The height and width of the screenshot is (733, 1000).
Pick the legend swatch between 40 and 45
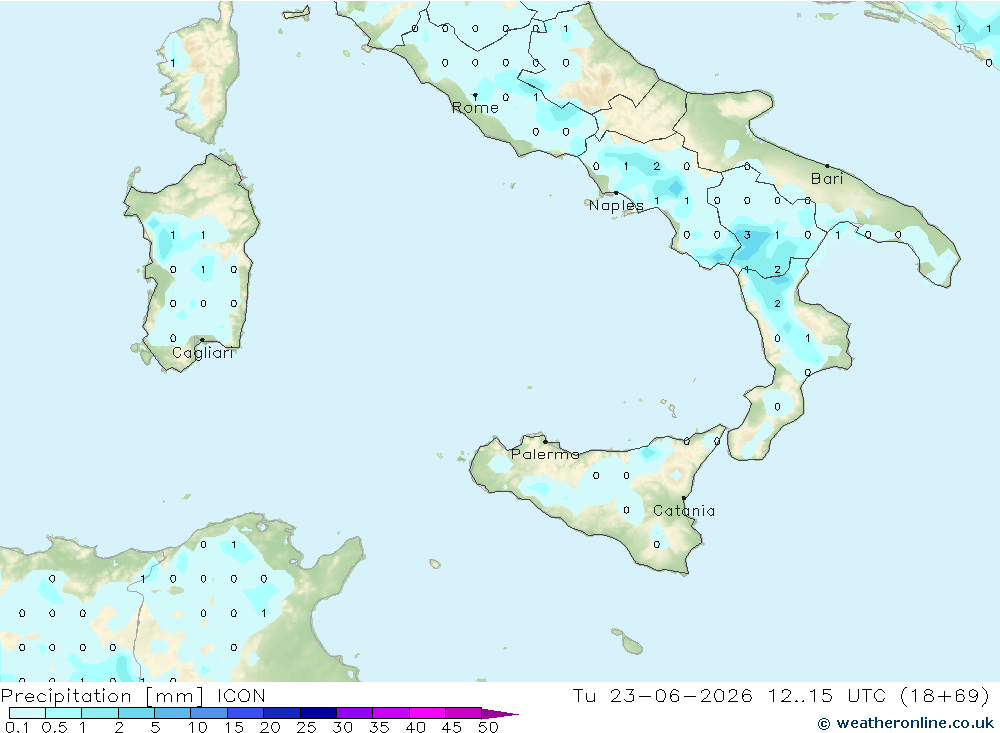427,713
